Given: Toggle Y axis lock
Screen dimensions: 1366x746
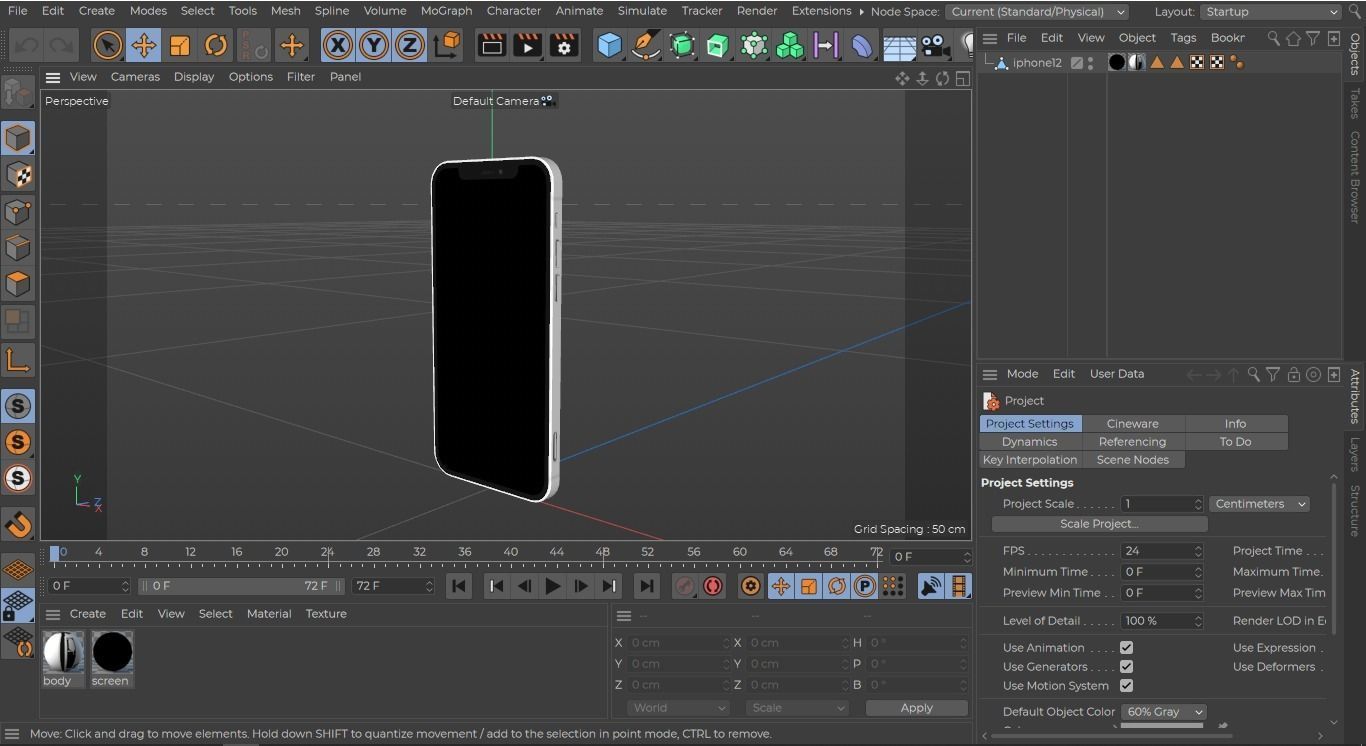Looking at the screenshot, I should coord(374,45).
